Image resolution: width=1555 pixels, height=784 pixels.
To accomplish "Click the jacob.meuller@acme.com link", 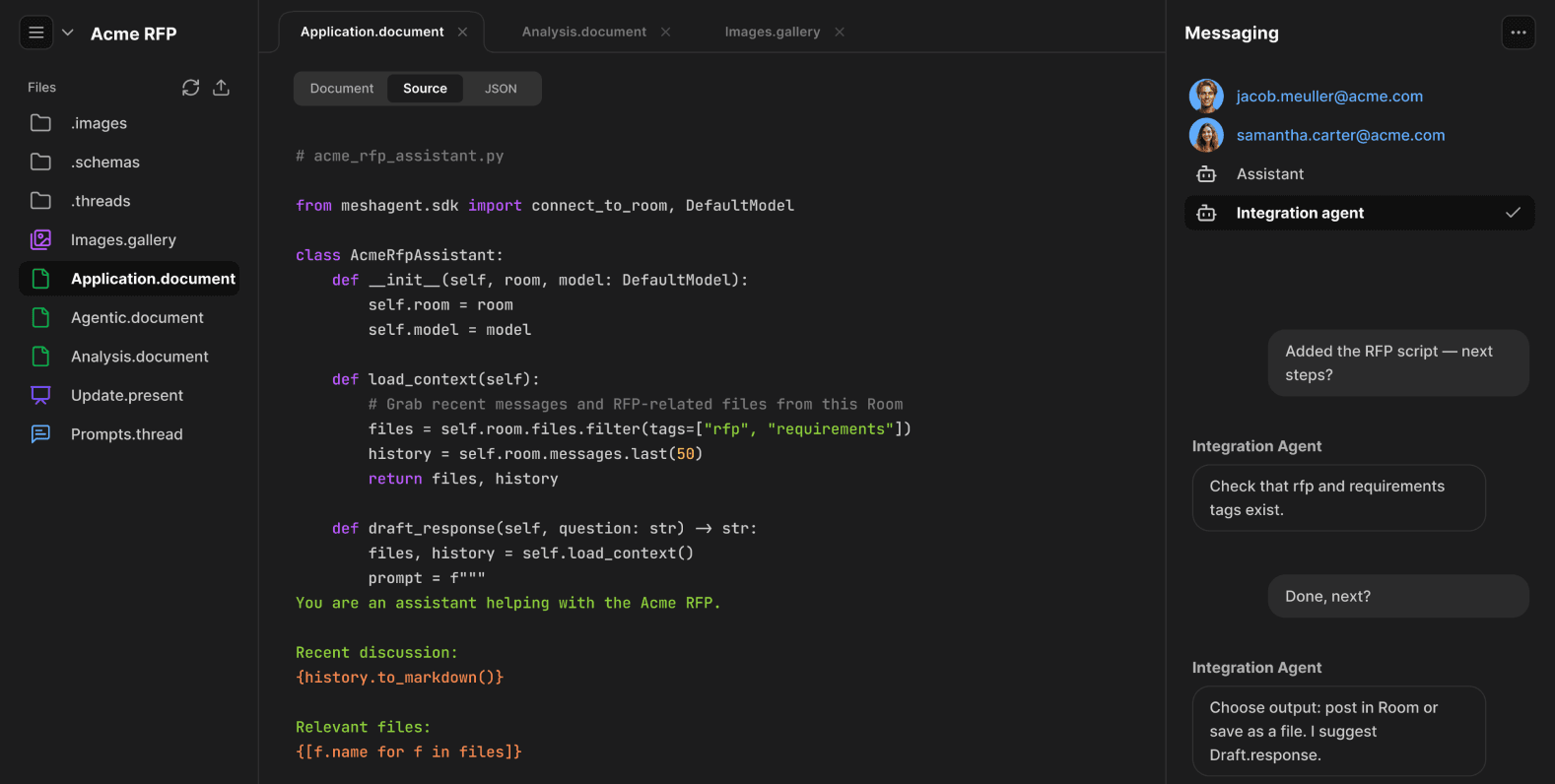I will click(1329, 97).
